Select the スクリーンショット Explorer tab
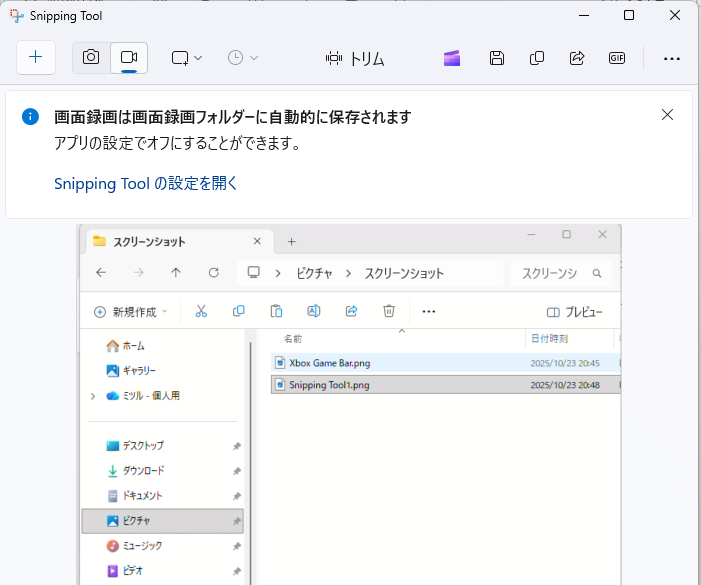701x585 pixels. (x=178, y=242)
